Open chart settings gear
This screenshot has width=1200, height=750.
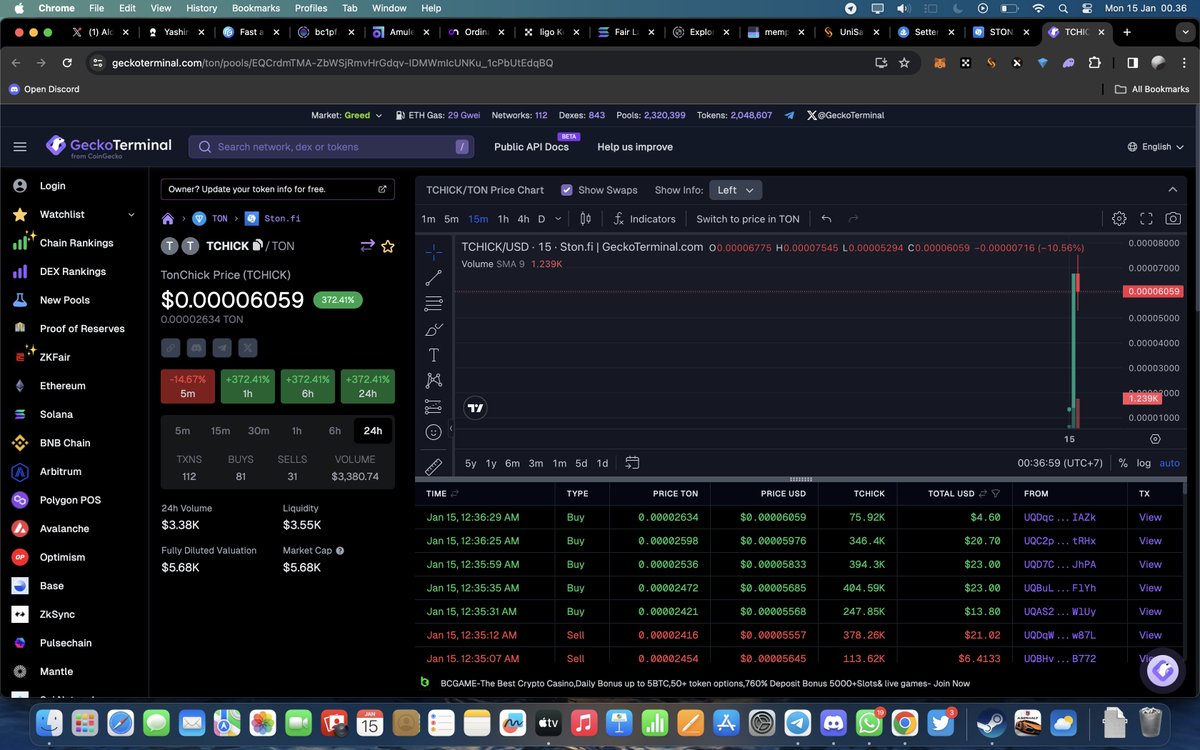point(1119,219)
